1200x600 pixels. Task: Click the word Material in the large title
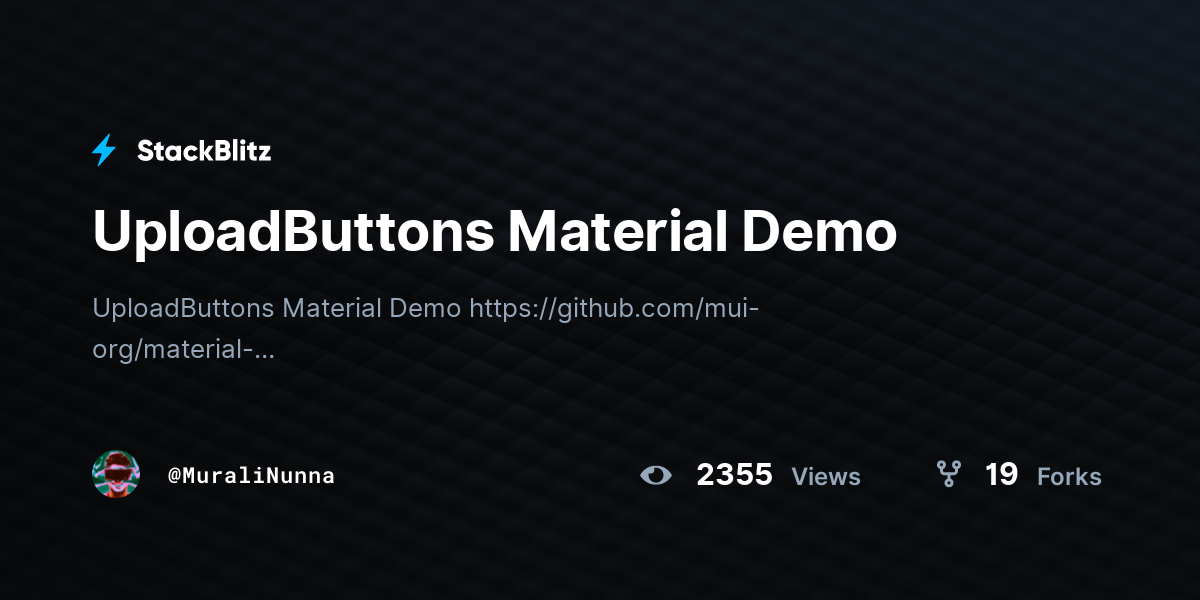coord(617,231)
